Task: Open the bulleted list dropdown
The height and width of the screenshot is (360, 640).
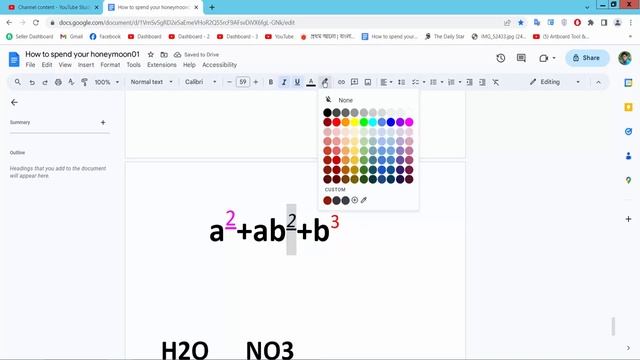Action: pyautogui.click(x=442, y=82)
